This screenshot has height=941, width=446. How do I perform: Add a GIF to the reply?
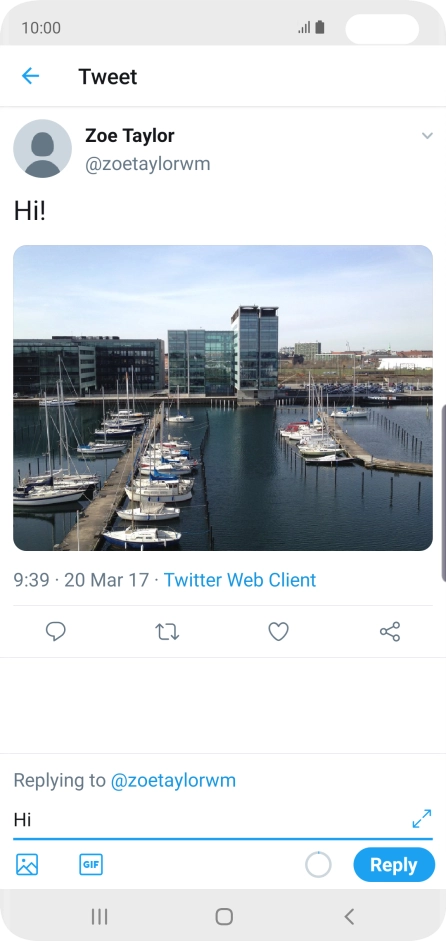[x=91, y=865]
